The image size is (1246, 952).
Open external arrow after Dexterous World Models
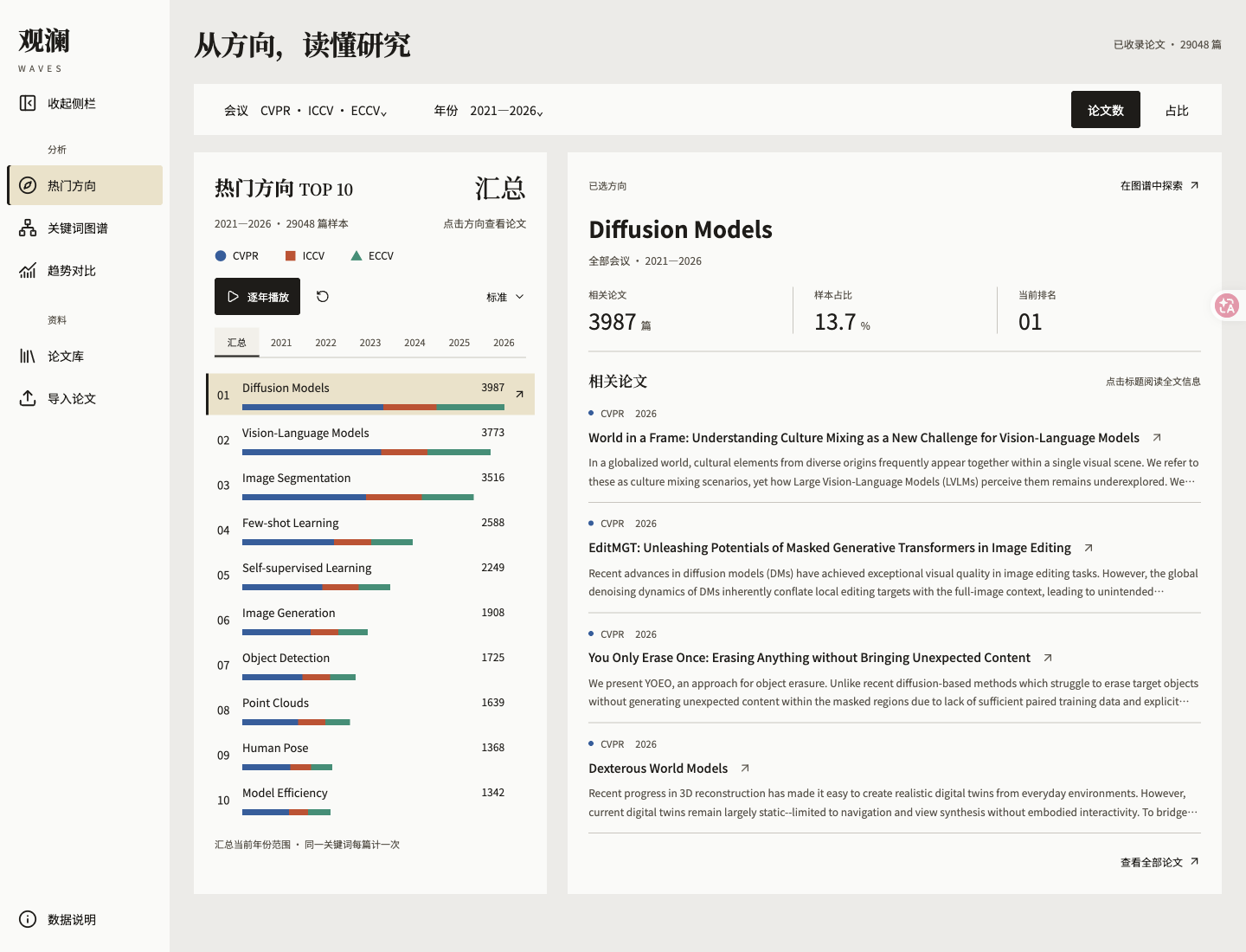tap(745, 769)
